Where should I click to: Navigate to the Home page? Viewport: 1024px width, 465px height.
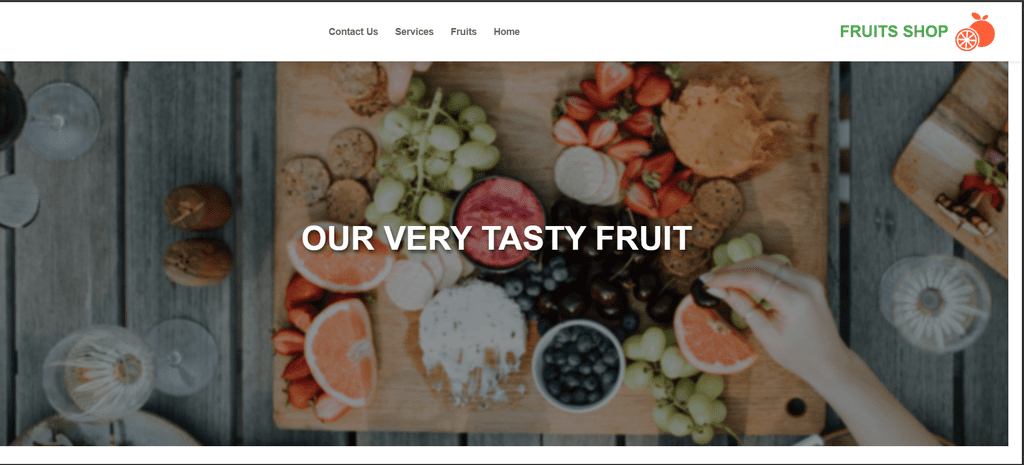(x=507, y=31)
